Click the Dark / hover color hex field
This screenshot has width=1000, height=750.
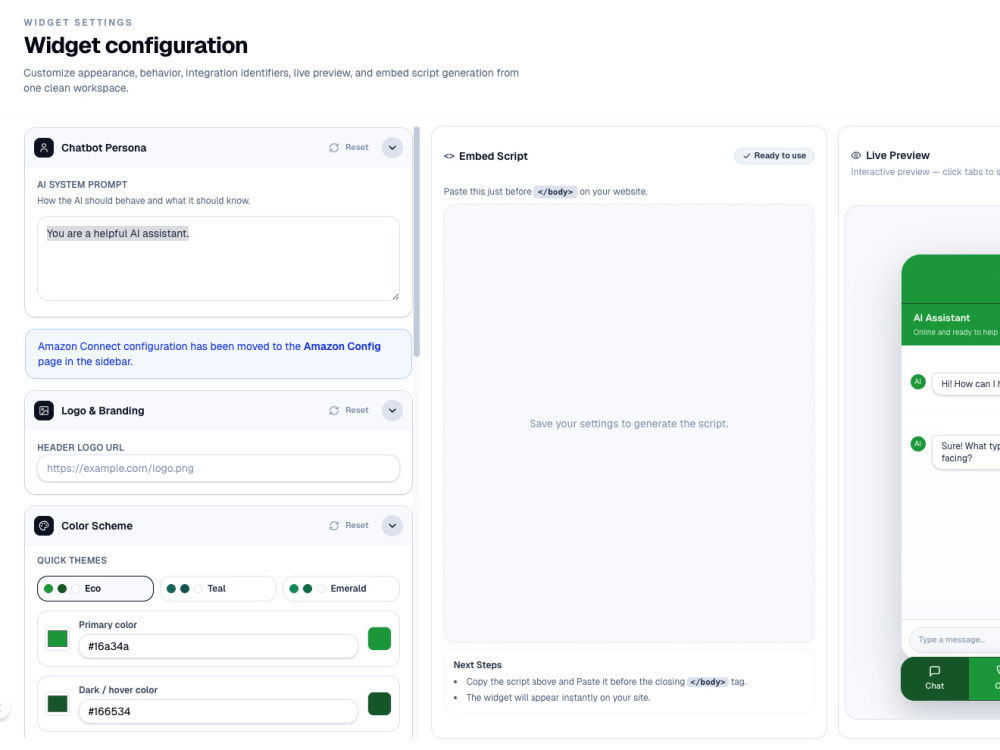218,711
